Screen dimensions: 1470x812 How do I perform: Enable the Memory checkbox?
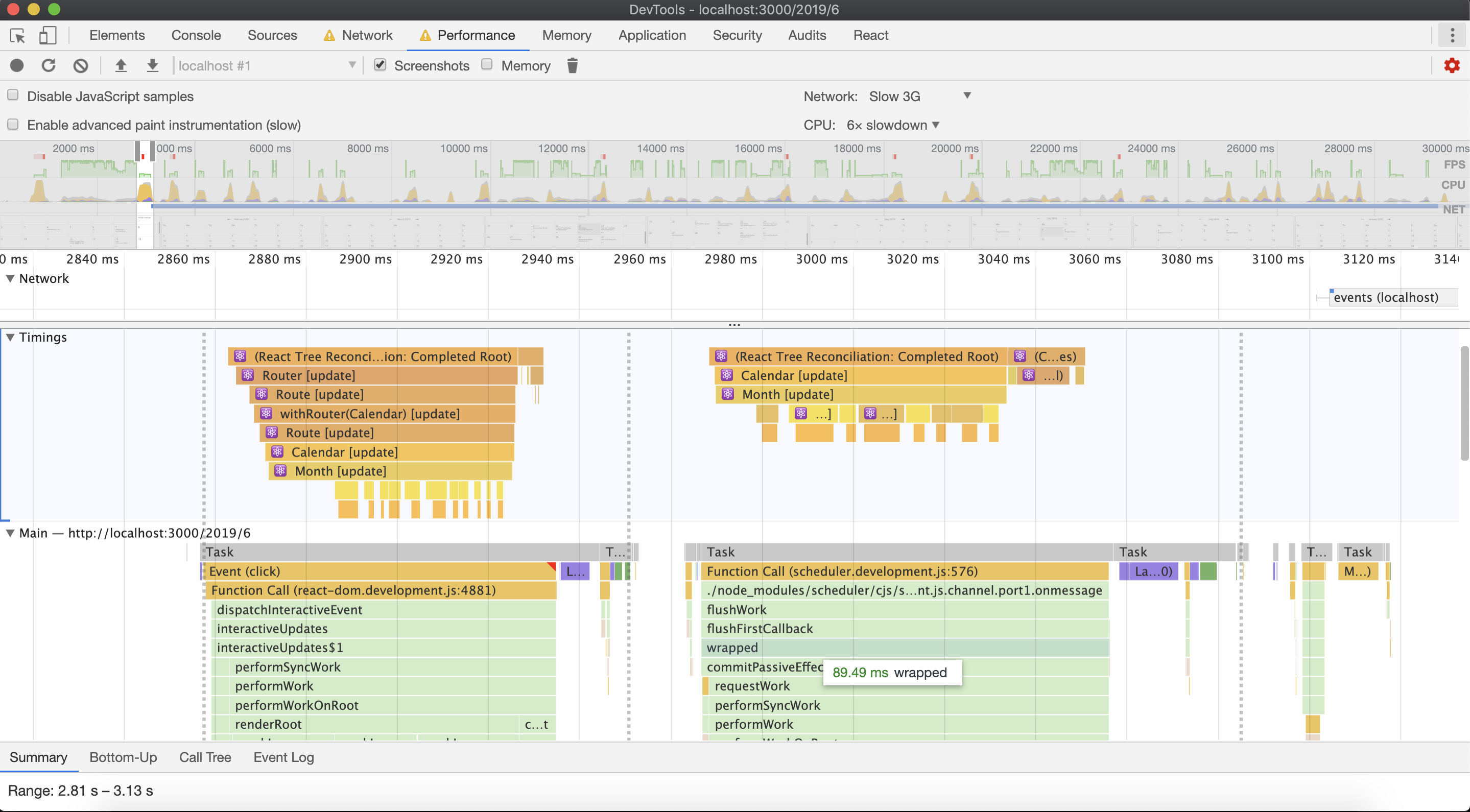pos(487,64)
